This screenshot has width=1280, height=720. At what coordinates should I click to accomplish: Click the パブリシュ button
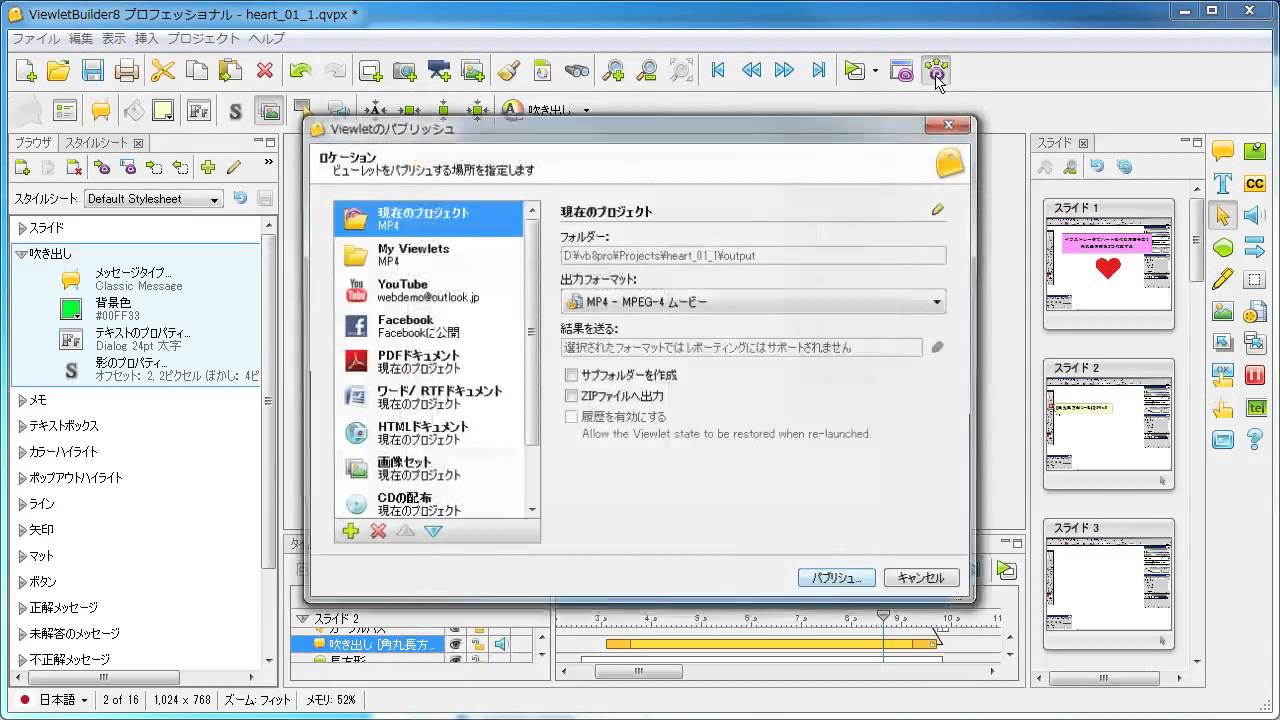pos(836,578)
